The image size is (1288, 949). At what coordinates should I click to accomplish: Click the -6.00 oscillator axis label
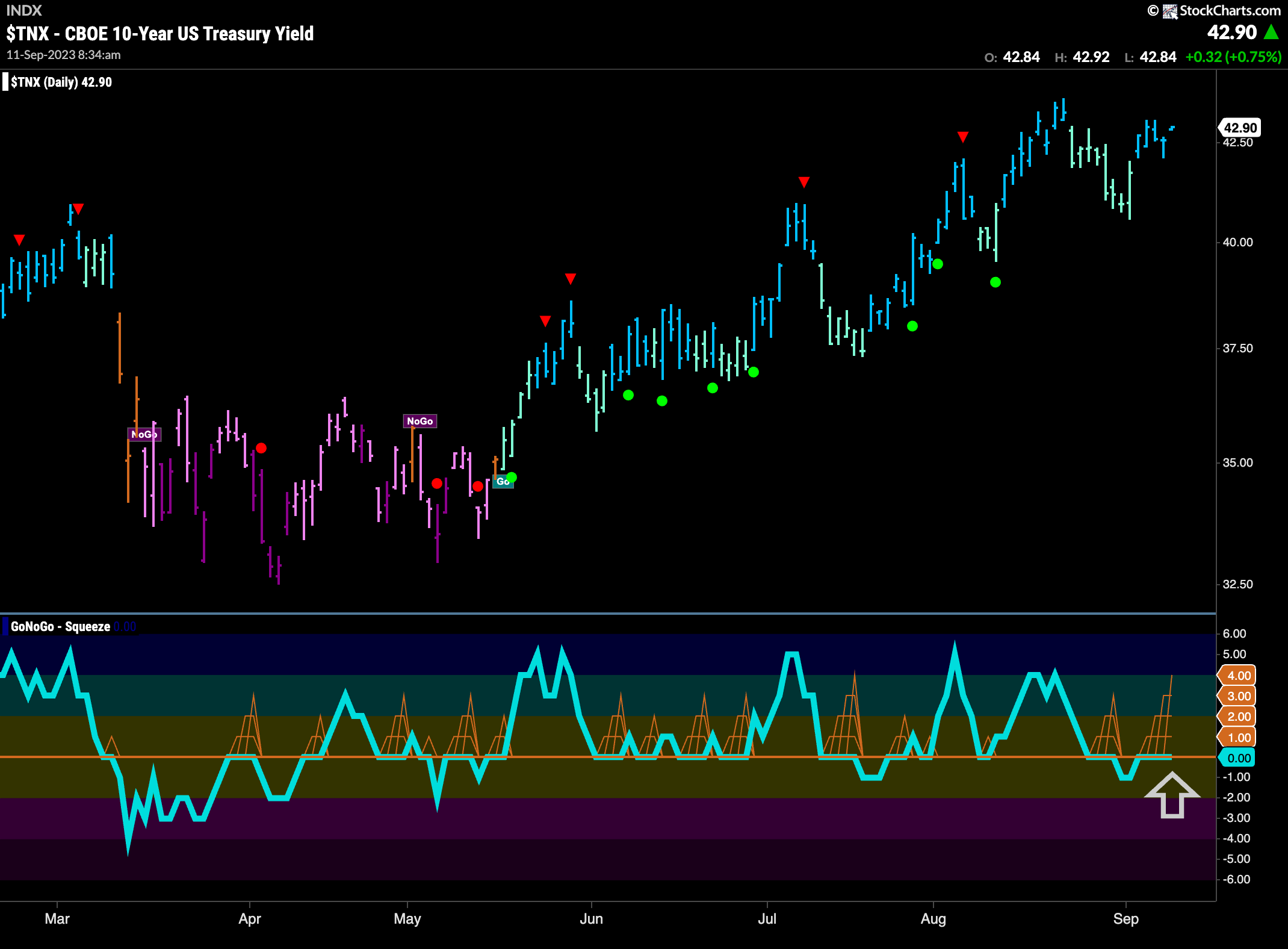pyautogui.click(x=1237, y=879)
